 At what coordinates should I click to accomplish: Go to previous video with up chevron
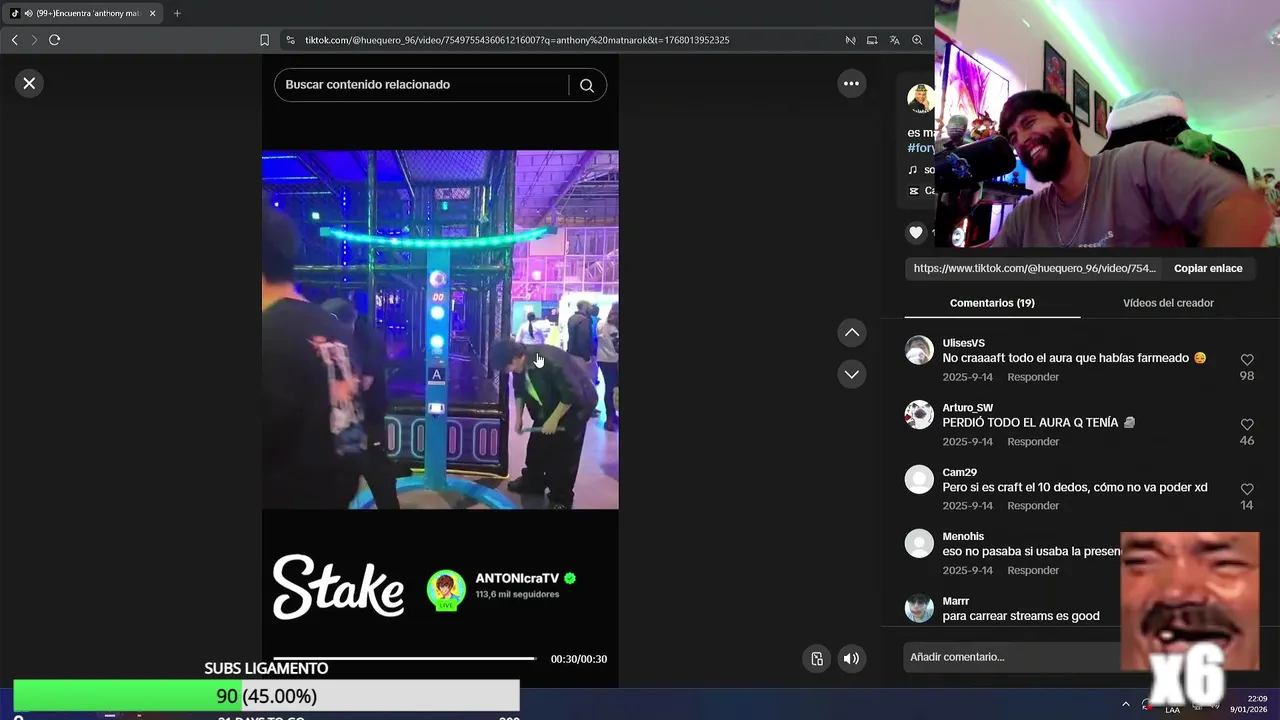(851, 332)
